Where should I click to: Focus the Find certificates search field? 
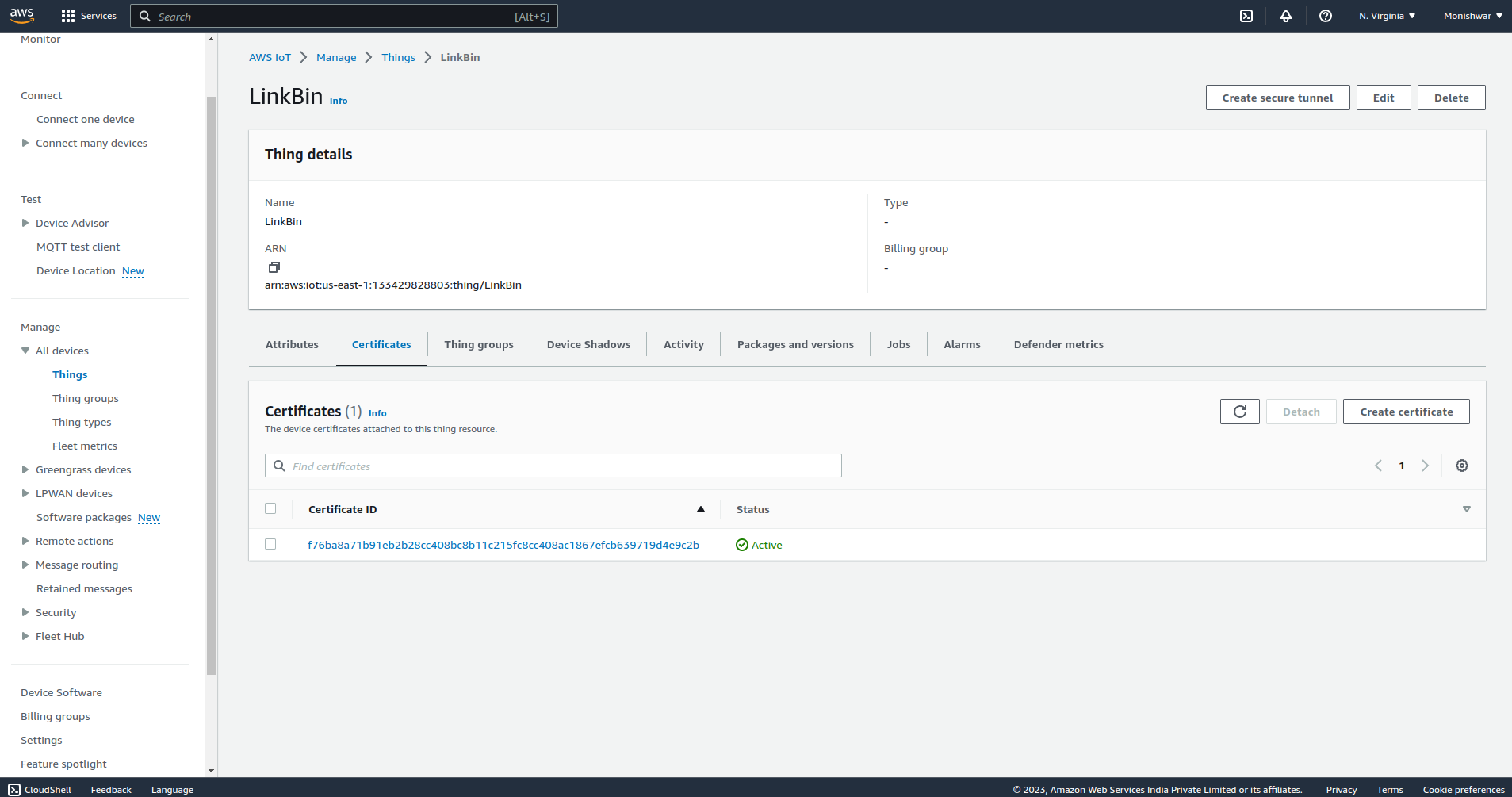pyautogui.click(x=553, y=466)
